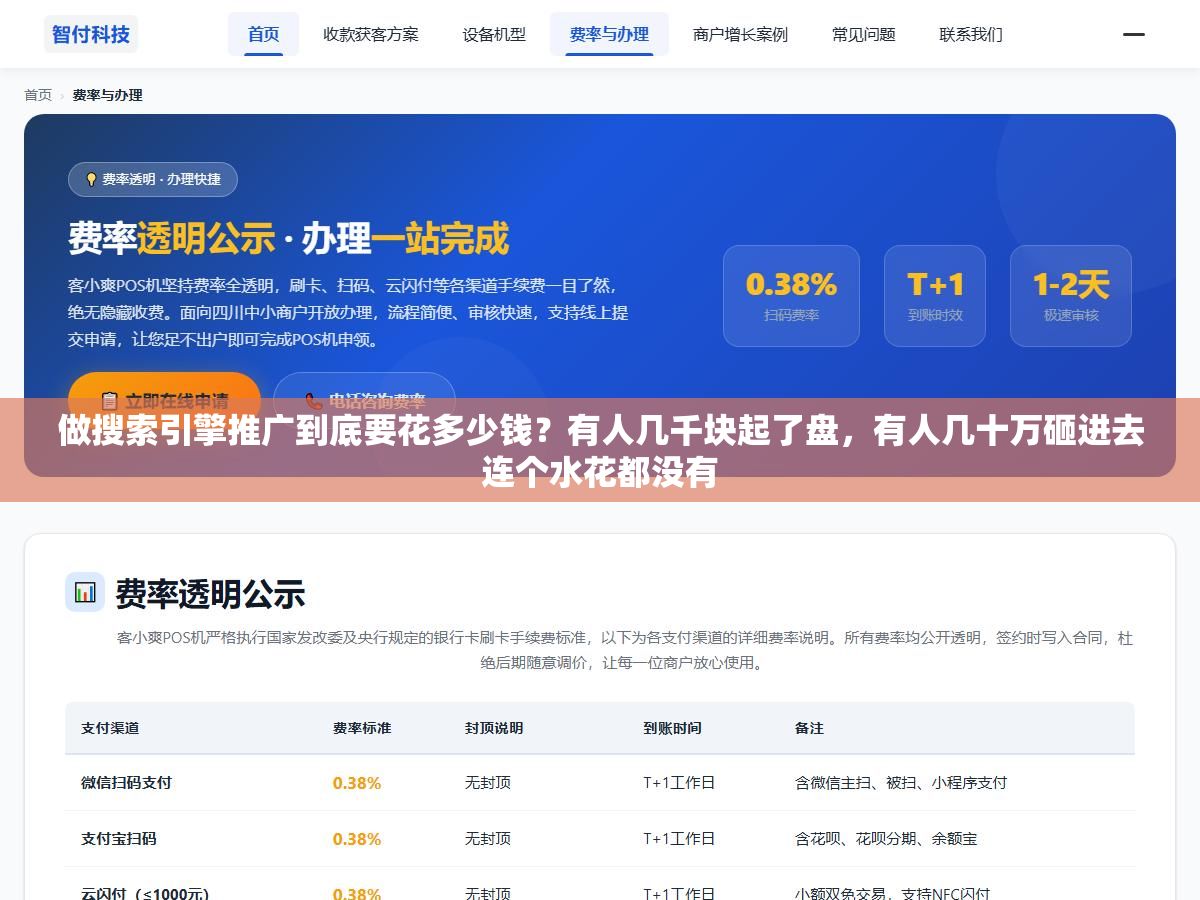Click the 费率透明公示·办理一站完成 hero title
The width and height of the screenshot is (1200, 900).
(288, 238)
